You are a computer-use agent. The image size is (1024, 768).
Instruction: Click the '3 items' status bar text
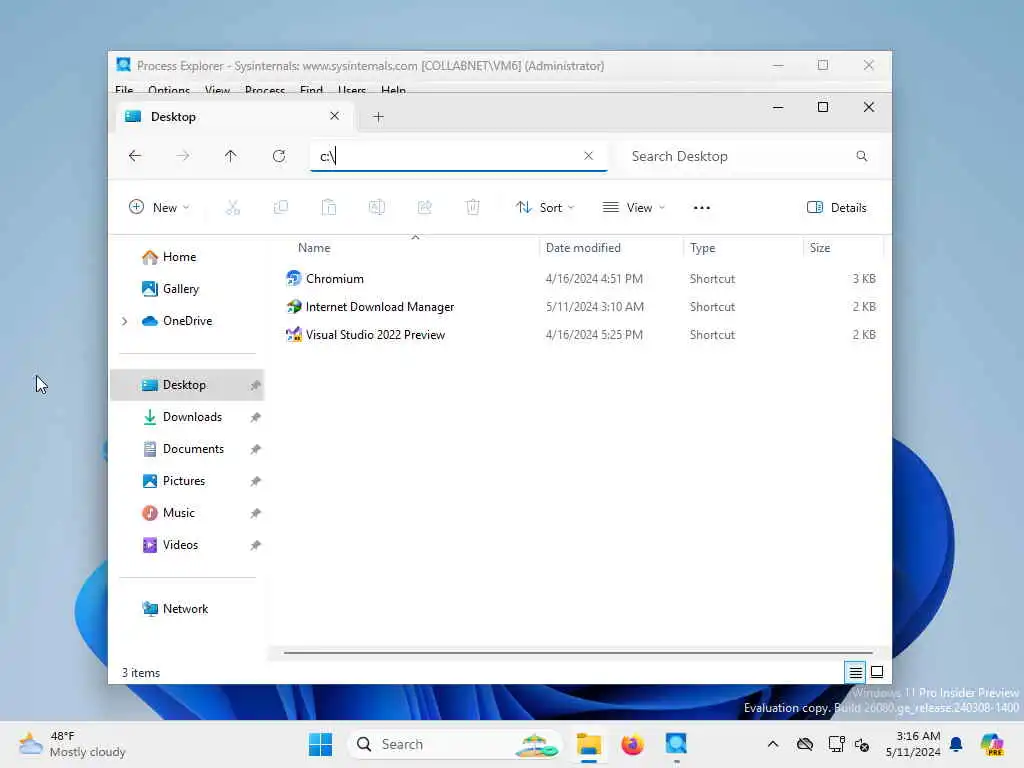pyautogui.click(x=140, y=673)
